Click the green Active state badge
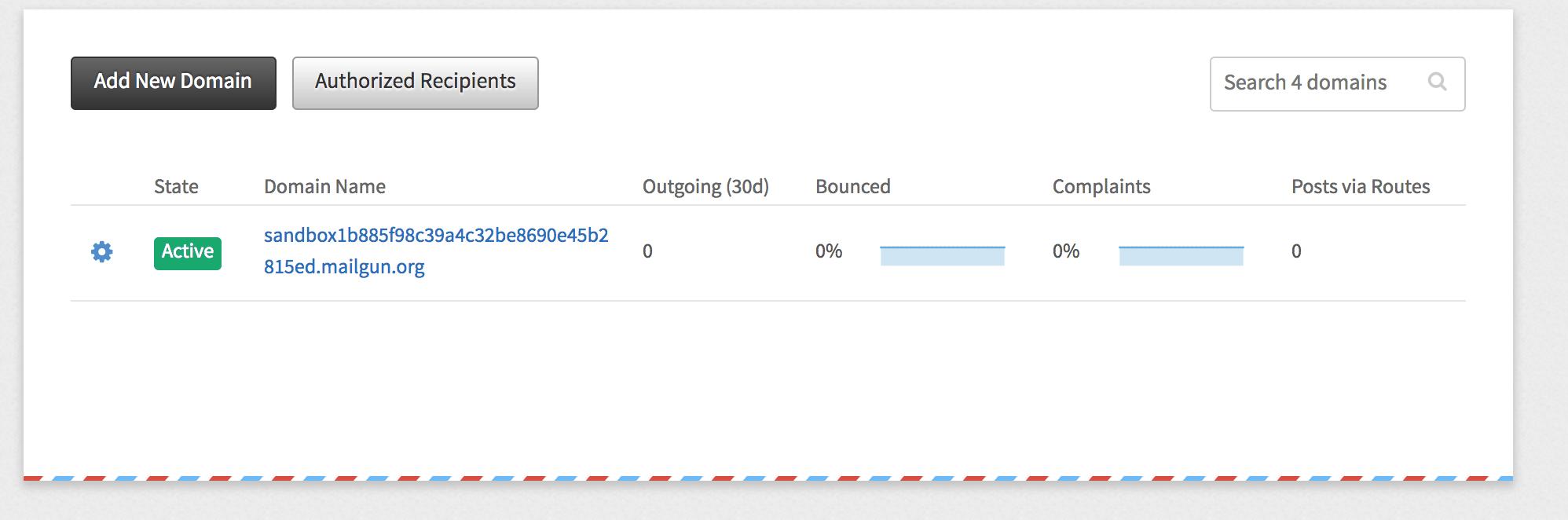This screenshot has height=520, width=1568. [x=187, y=252]
